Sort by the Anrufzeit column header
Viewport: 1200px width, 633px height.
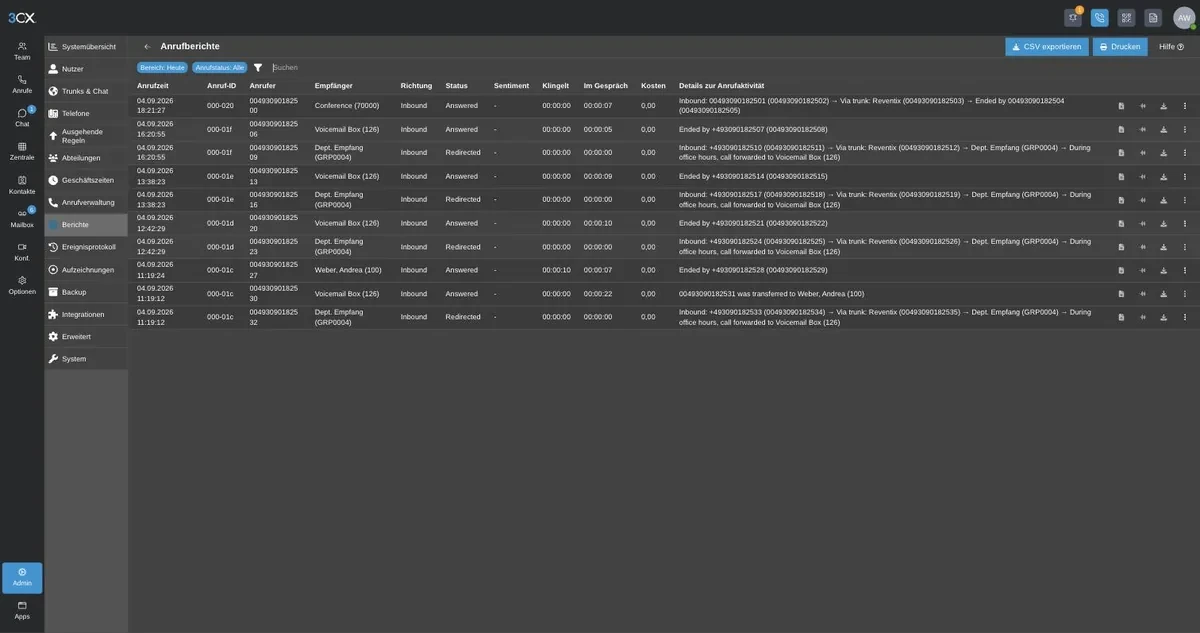pyautogui.click(x=153, y=86)
